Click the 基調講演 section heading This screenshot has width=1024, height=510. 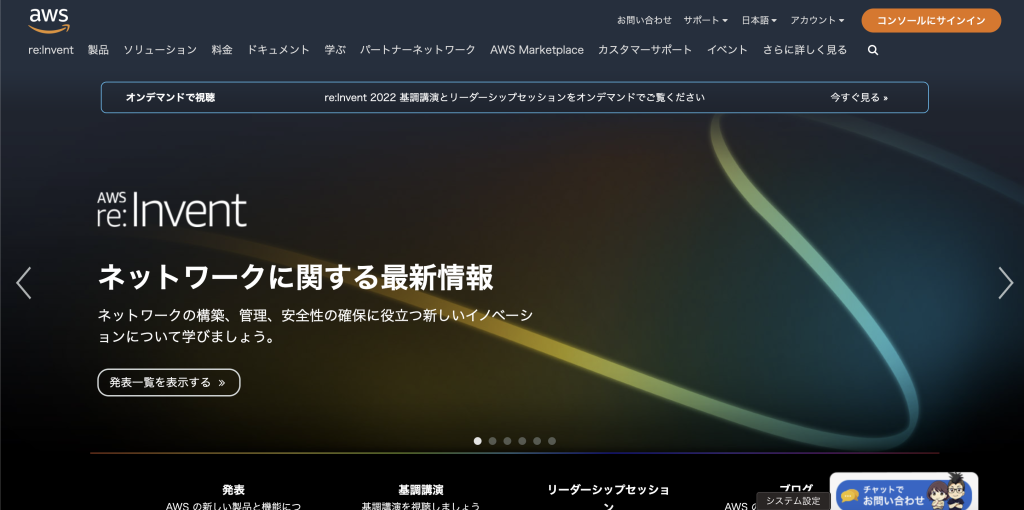coord(421,490)
